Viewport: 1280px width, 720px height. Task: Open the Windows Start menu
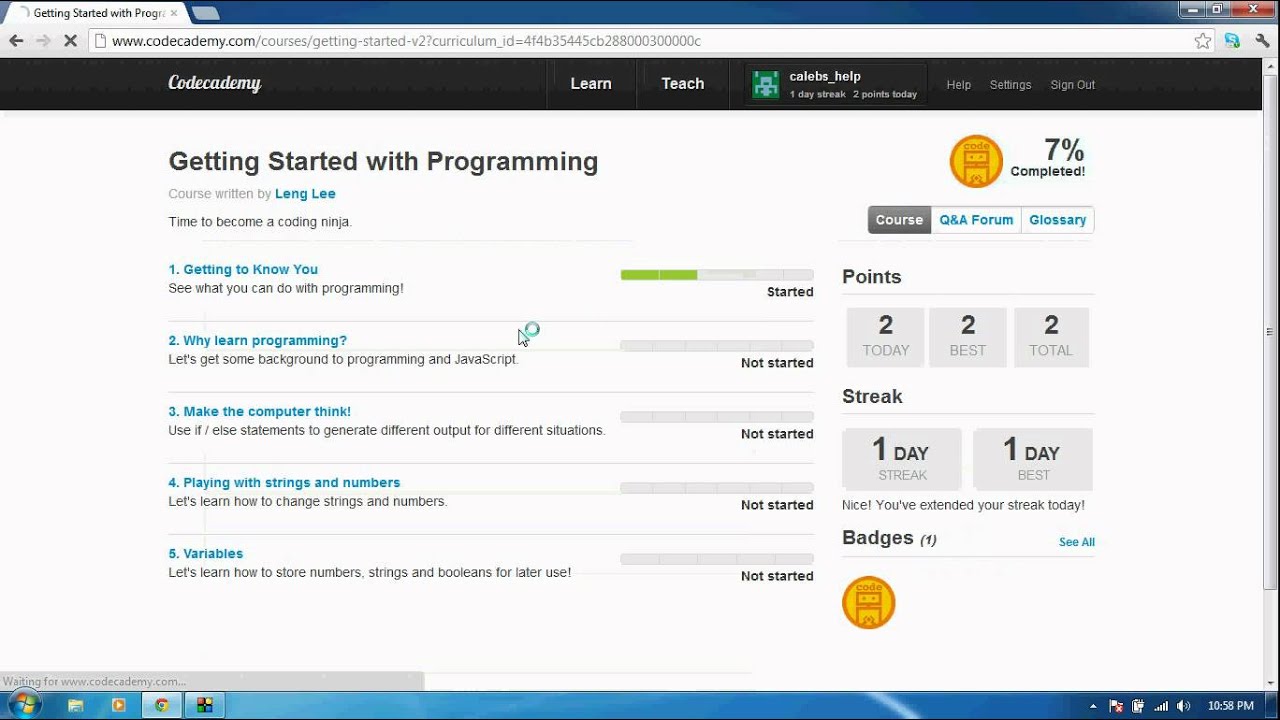pyautogui.click(x=24, y=705)
